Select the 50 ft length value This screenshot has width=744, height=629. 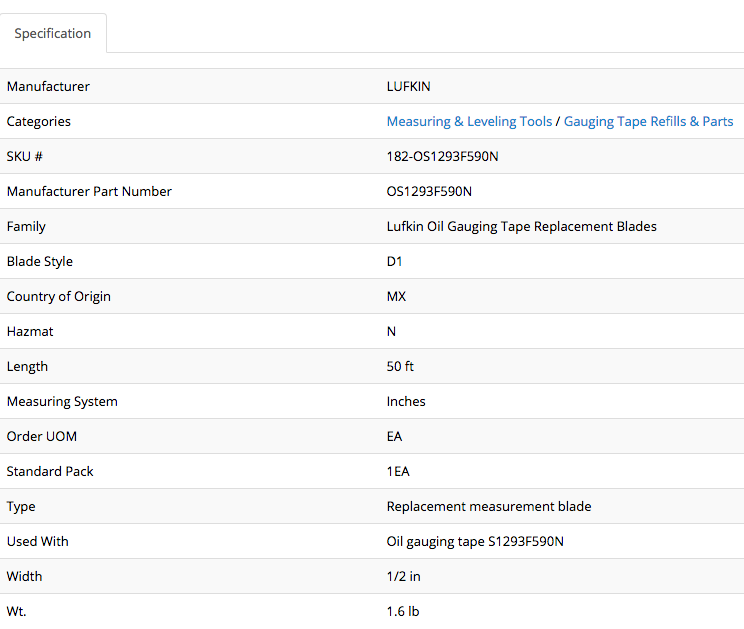400,366
